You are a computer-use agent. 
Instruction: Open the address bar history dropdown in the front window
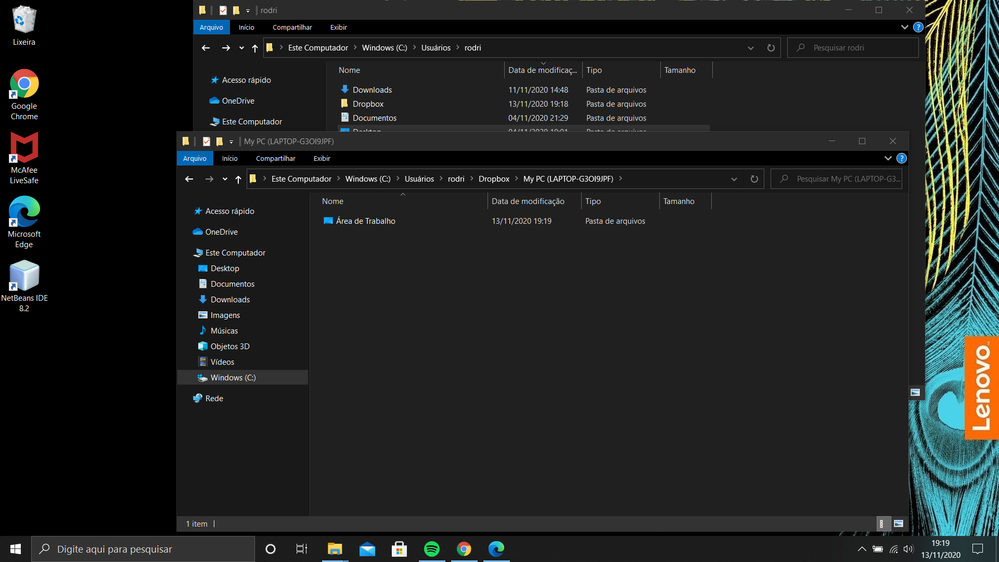[734, 179]
